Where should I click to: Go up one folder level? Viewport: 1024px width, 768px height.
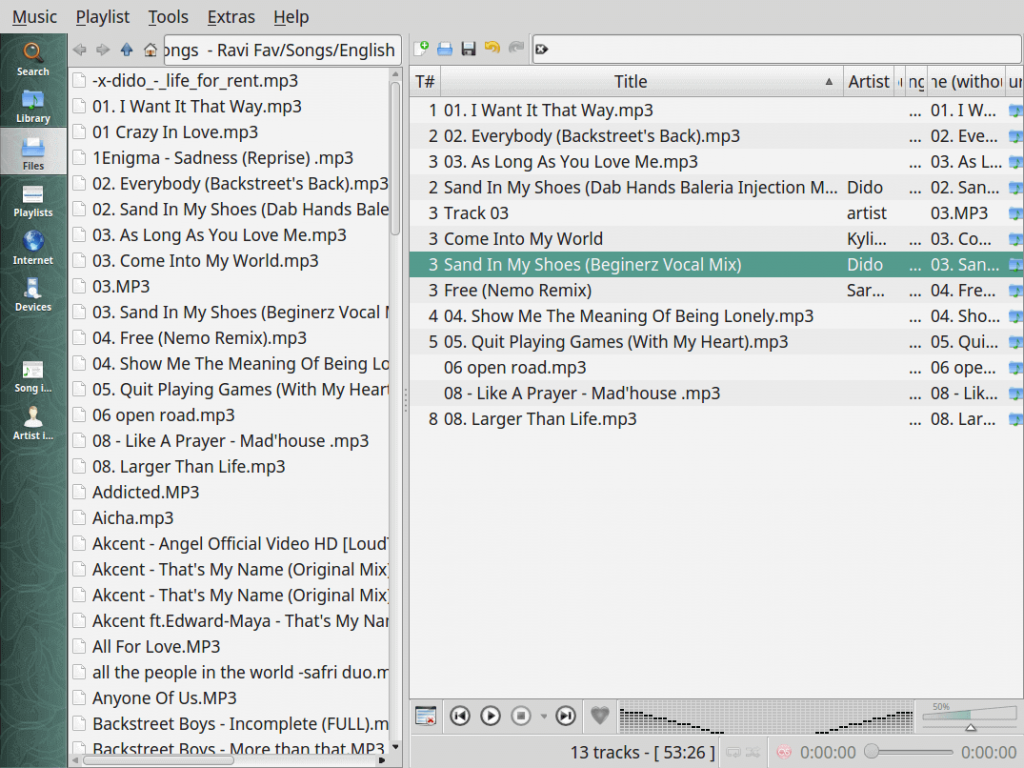coord(127,49)
